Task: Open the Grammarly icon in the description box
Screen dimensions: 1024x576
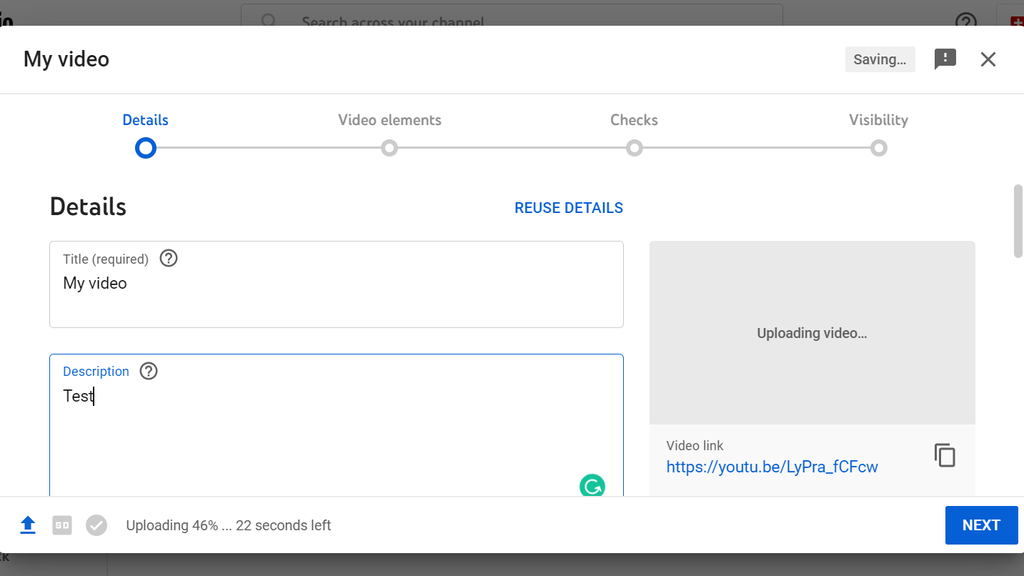Action: [x=592, y=486]
